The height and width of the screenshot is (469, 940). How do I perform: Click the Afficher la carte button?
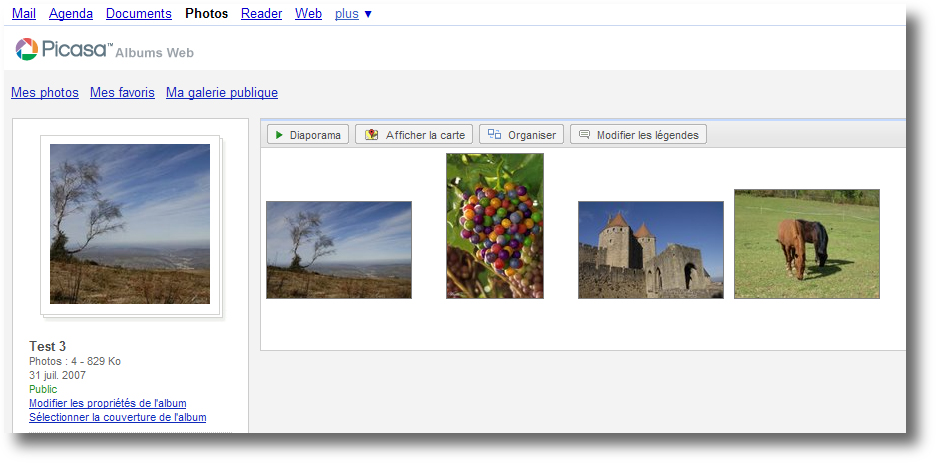pos(414,135)
